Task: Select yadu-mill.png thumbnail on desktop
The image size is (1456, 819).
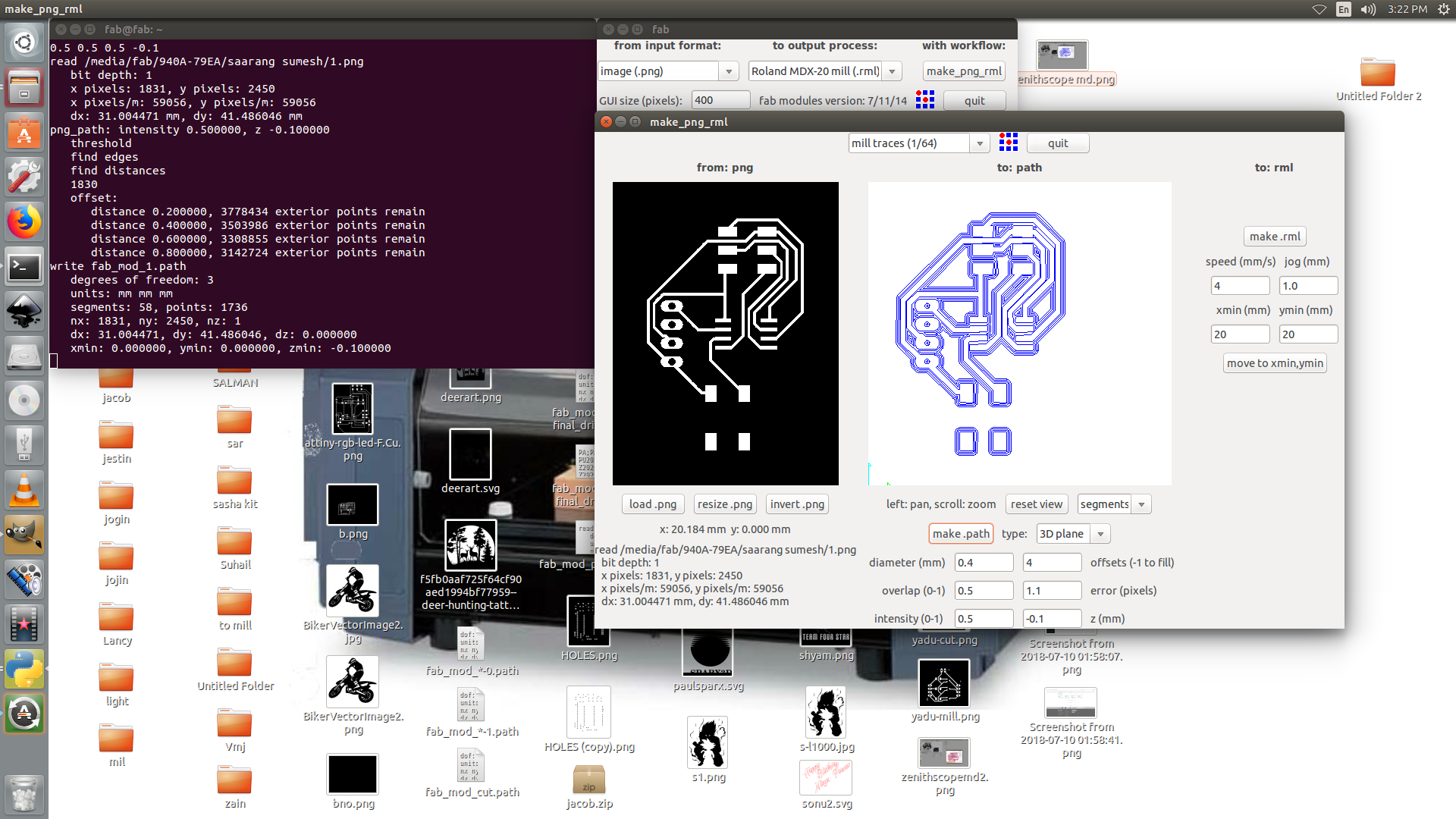Action: [944, 690]
